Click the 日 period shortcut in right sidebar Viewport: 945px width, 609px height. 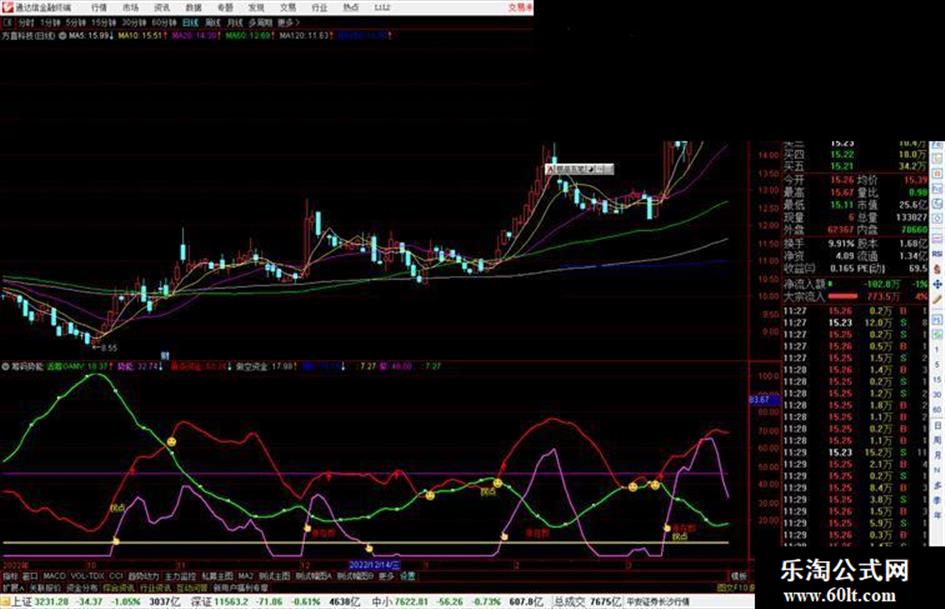[937, 426]
